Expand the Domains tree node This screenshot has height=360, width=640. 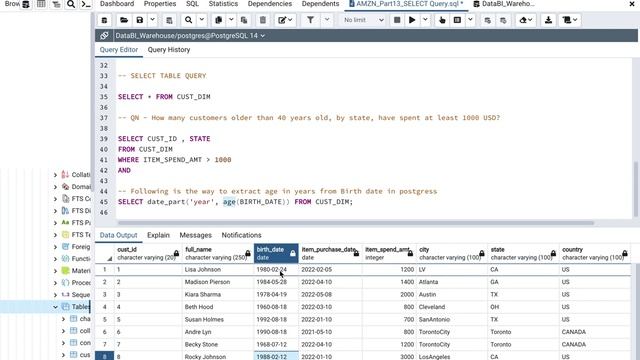click(x=55, y=187)
